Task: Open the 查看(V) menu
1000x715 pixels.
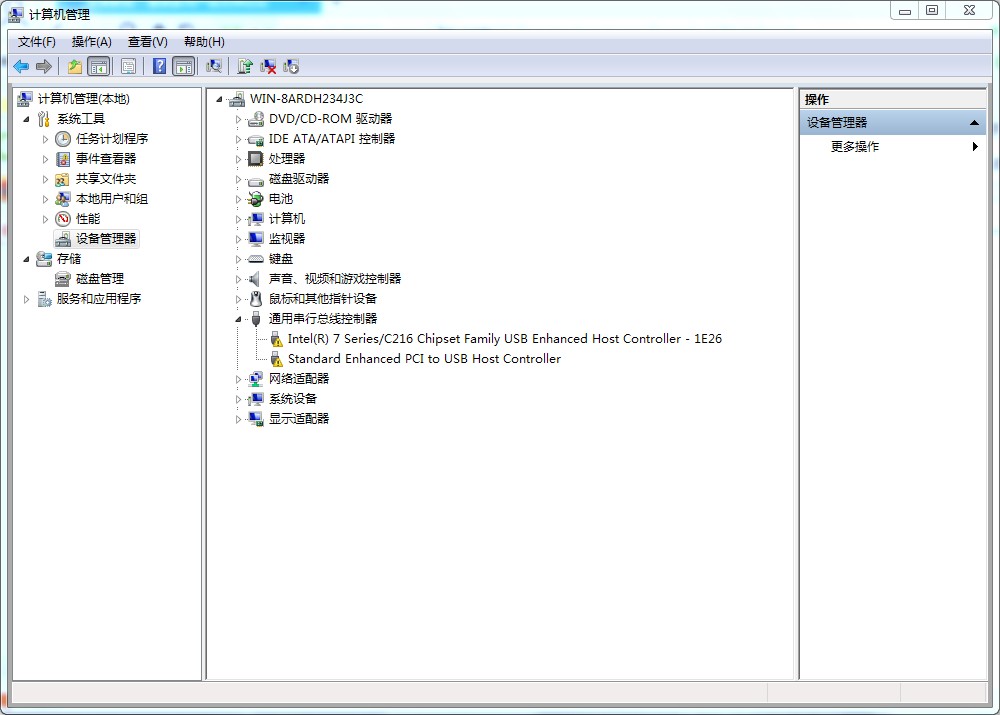Action: coord(147,42)
